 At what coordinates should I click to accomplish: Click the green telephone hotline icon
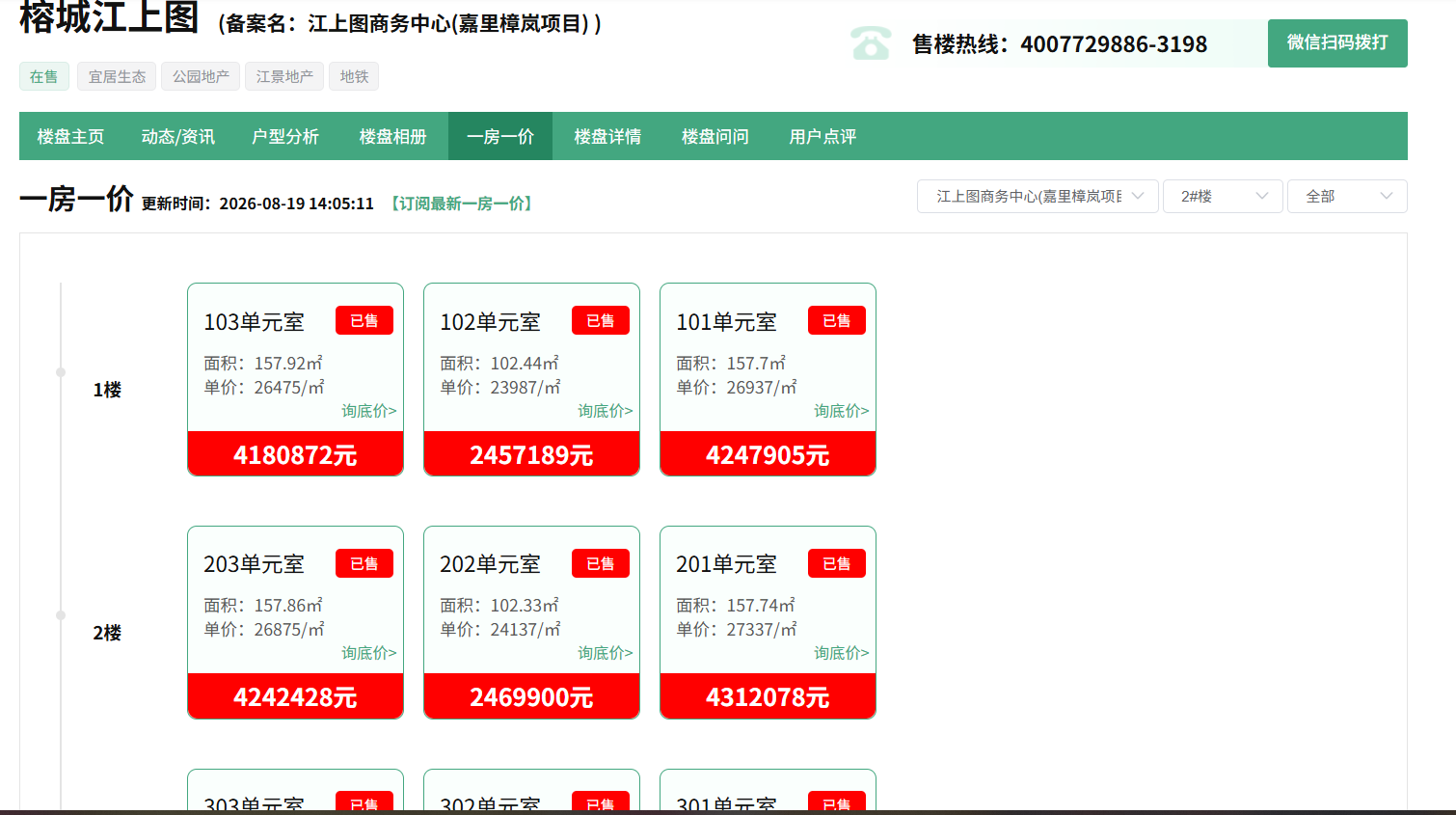(x=871, y=43)
